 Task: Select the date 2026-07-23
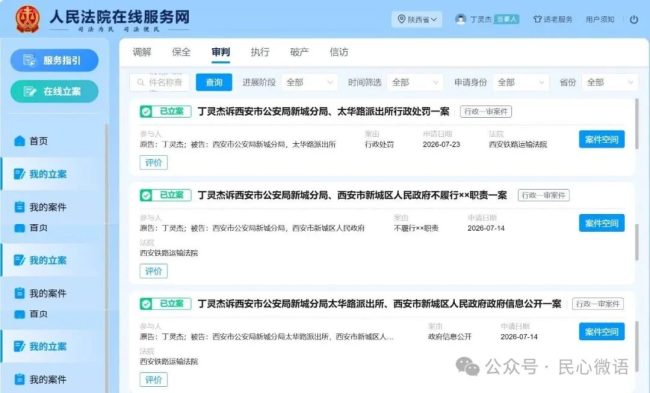click(x=441, y=145)
